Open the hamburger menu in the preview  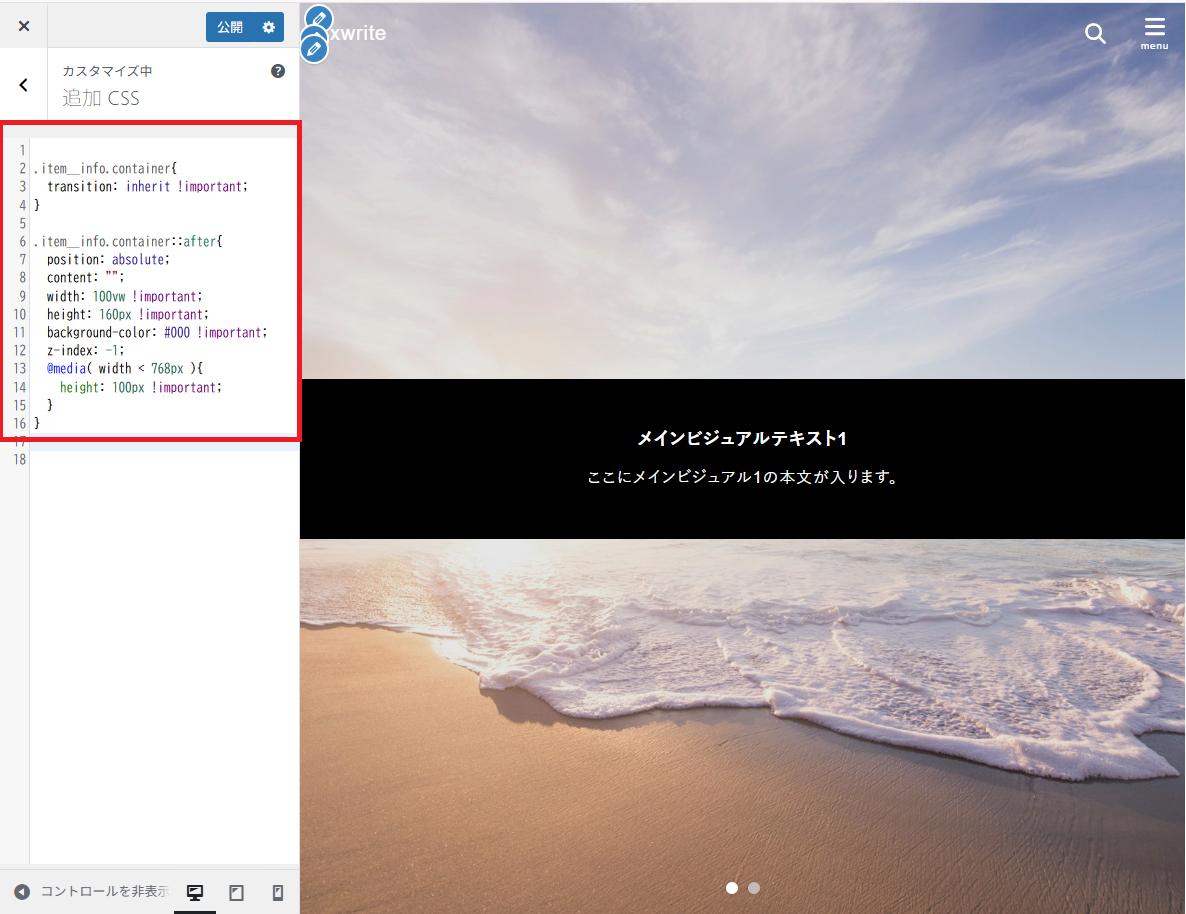pos(1154,32)
